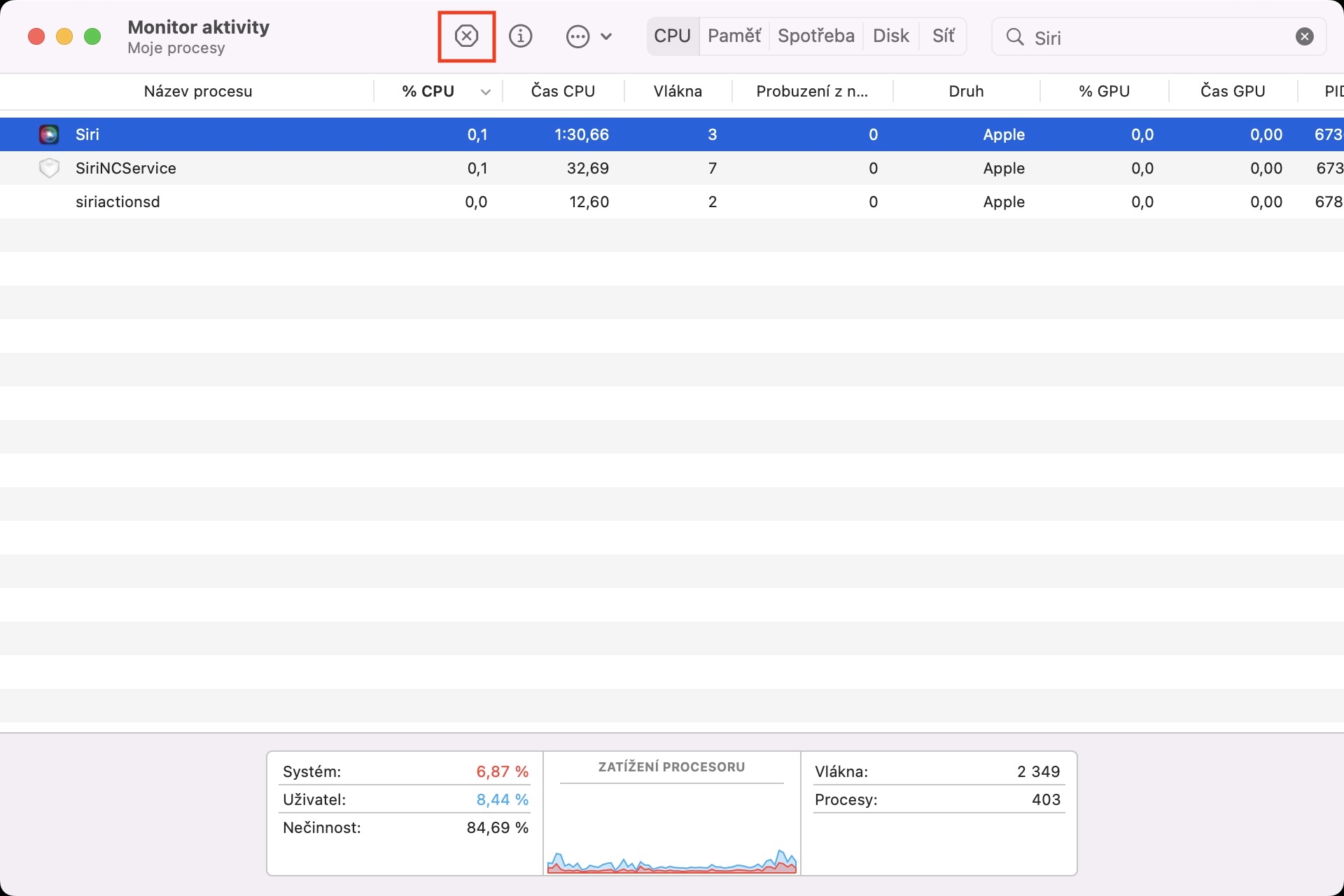Click the stop process X icon
Image resolution: width=1344 pixels, height=896 pixels.
point(466,36)
